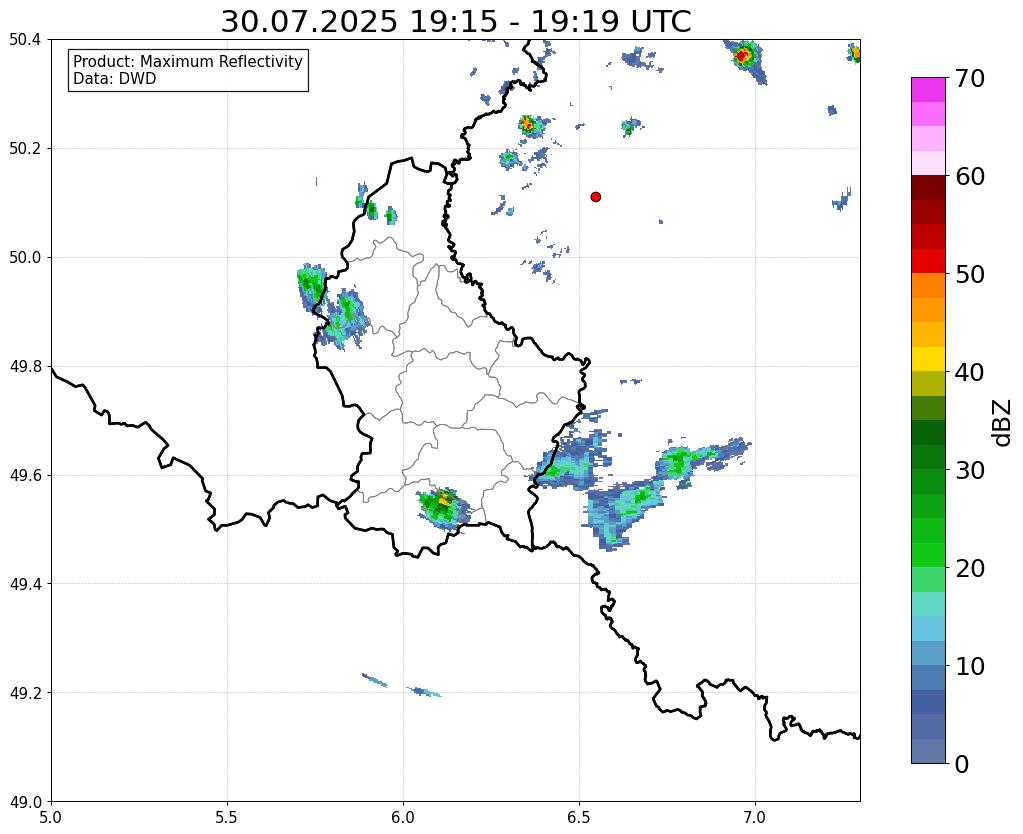The width and height of the screenshot is (1023, 834).
Task: Click latitude axis label '49.4'
Action: click(x=25, y=584)
